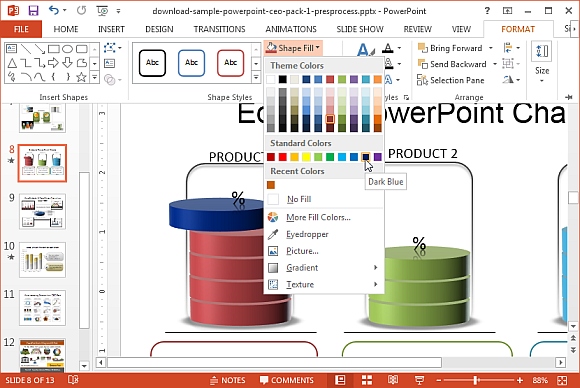Open the FILE tab
580x388 pixels.
[x=21, y=29]
